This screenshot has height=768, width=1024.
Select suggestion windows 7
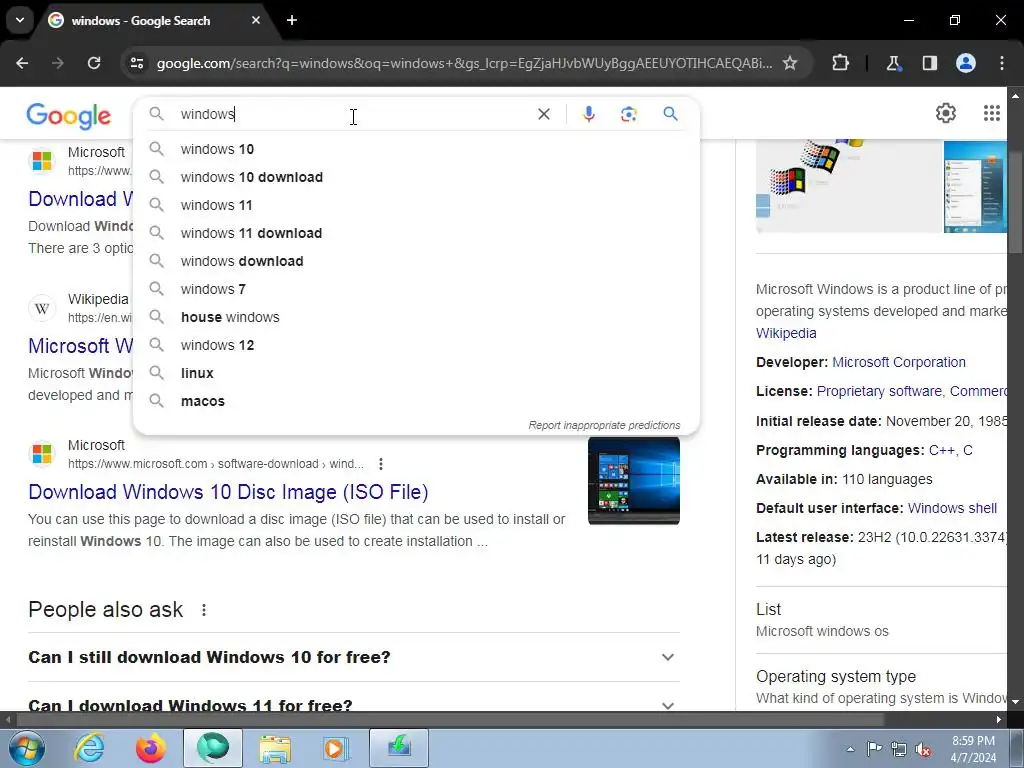416,289
